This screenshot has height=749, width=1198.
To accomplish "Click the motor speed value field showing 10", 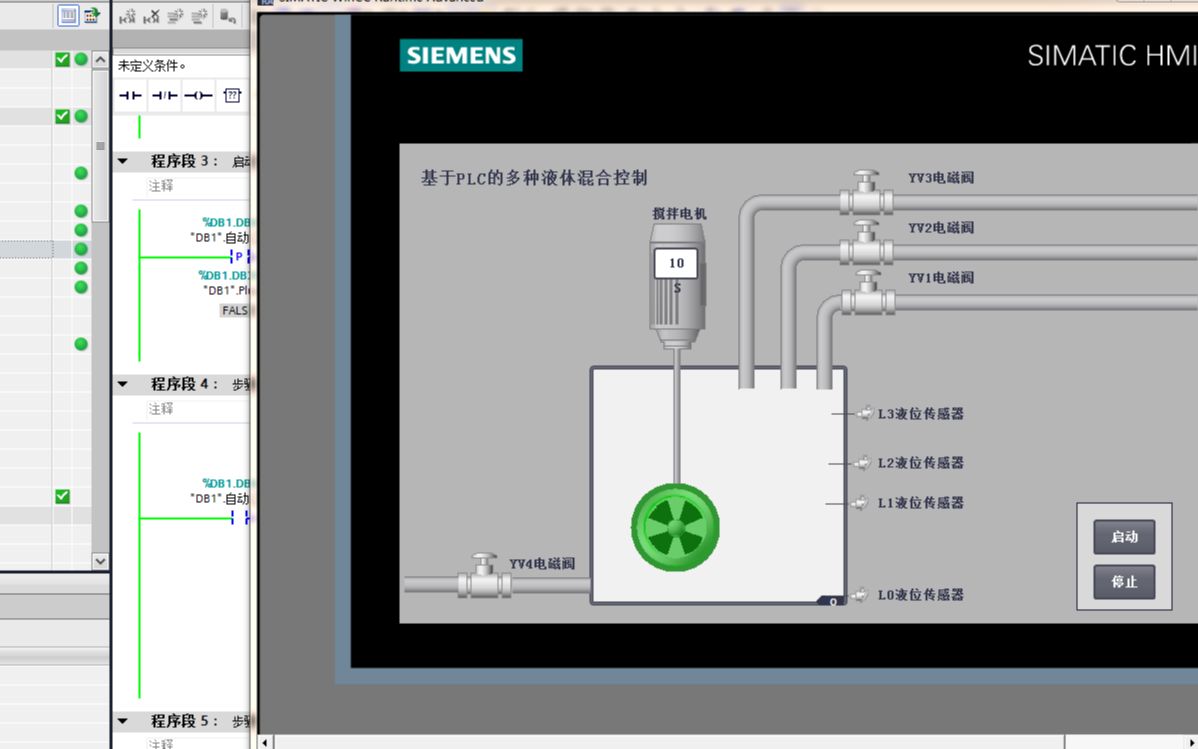I will 674,263.
